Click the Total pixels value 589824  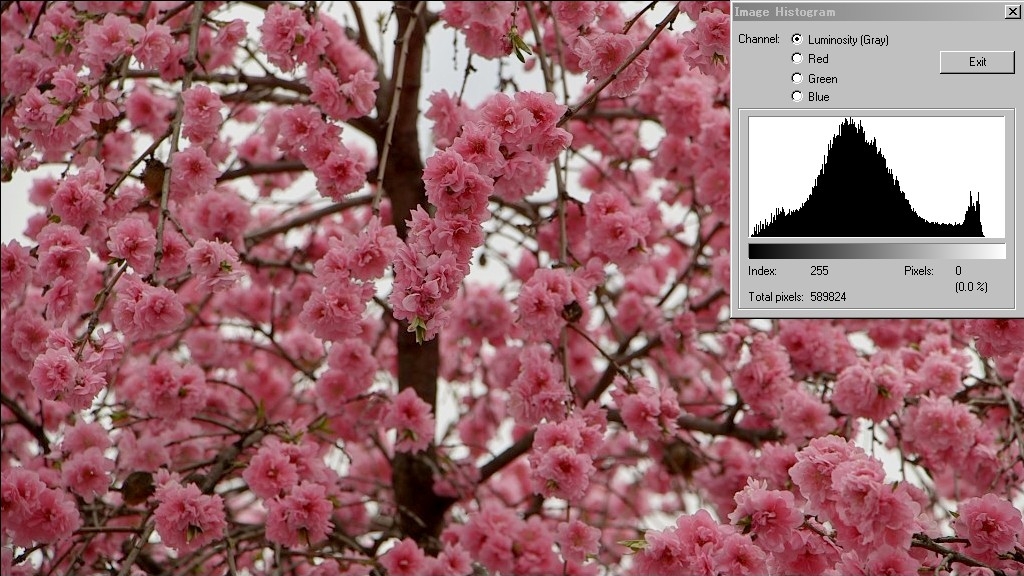[x=828, y=297]
